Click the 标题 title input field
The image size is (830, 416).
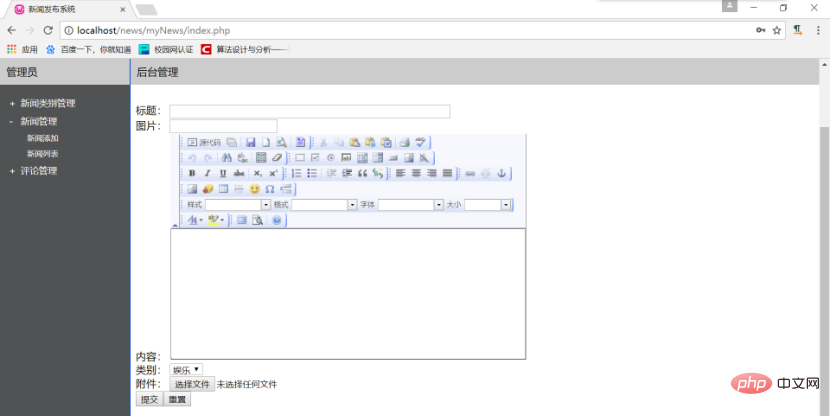[x=310, y=111]
